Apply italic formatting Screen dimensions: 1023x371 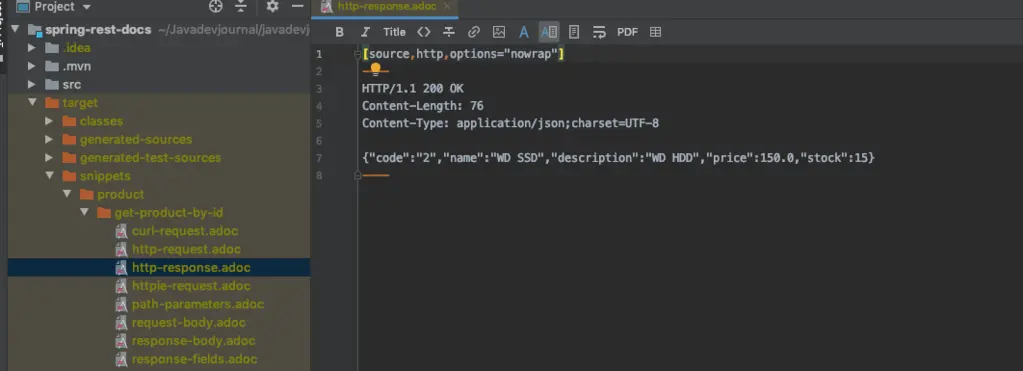click(x=365, y=32)
